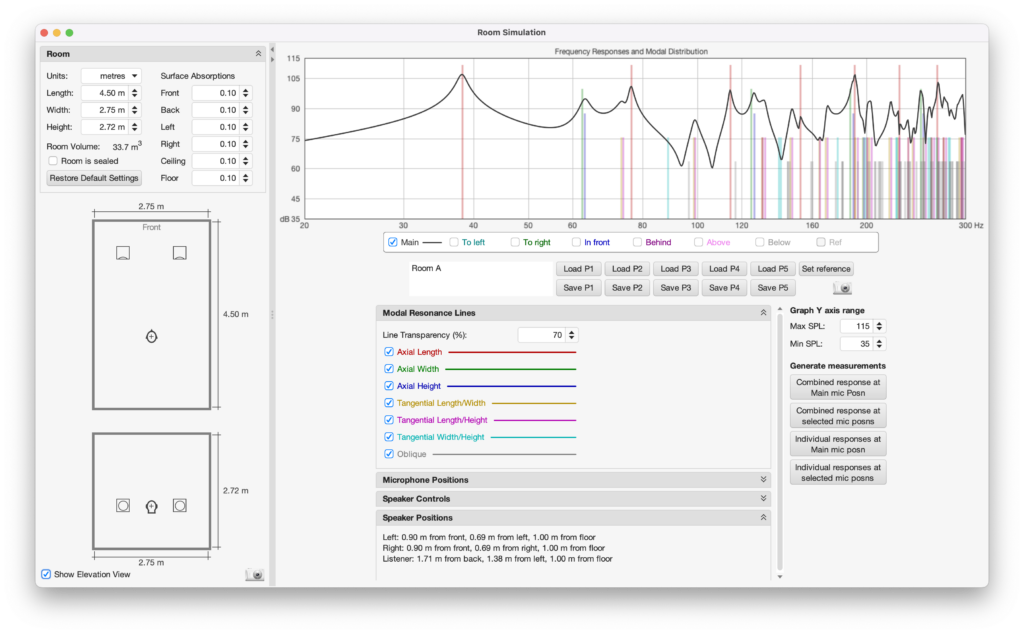Image resolution: width=1024 pixels, height=634 pixels.
Task: Select the listener head icon in the elevation view
Action: (151, 506)
